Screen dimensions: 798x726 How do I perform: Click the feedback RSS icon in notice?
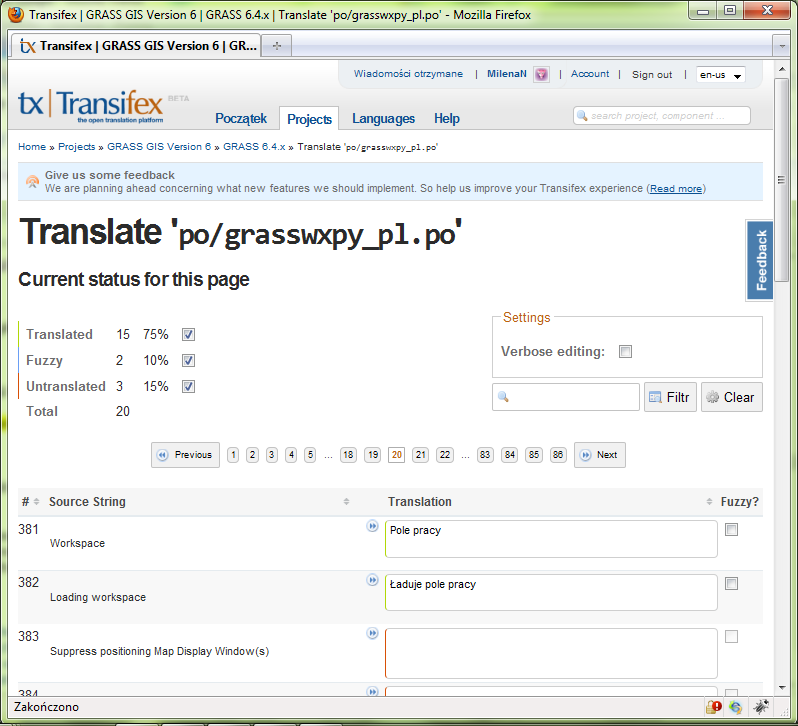pyautogui.click(x=32, y=182)
